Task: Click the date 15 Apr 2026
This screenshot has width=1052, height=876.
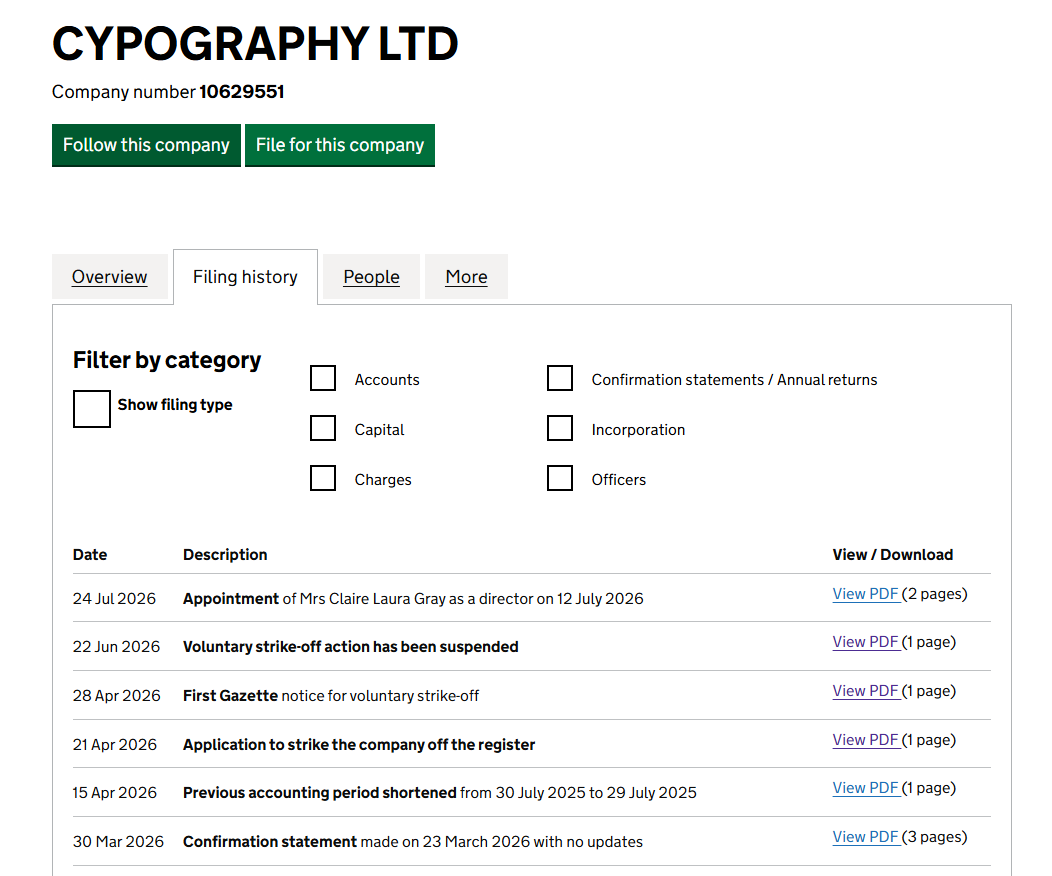Action: pos(115,793)
